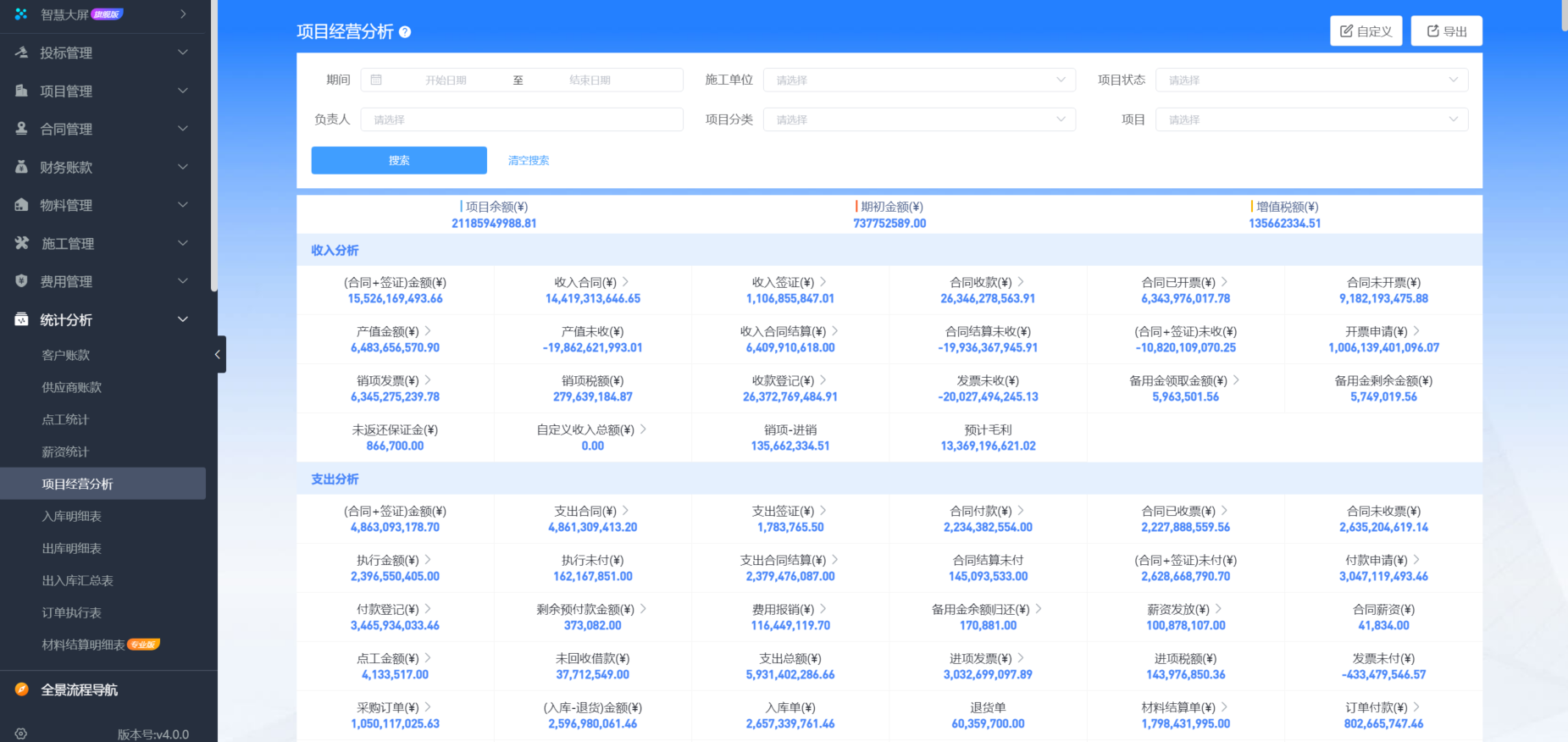Screen dimensions: 1568x742
Task: Open 收入合同(¥) detail arrow
Action: [x=625, y=282]
